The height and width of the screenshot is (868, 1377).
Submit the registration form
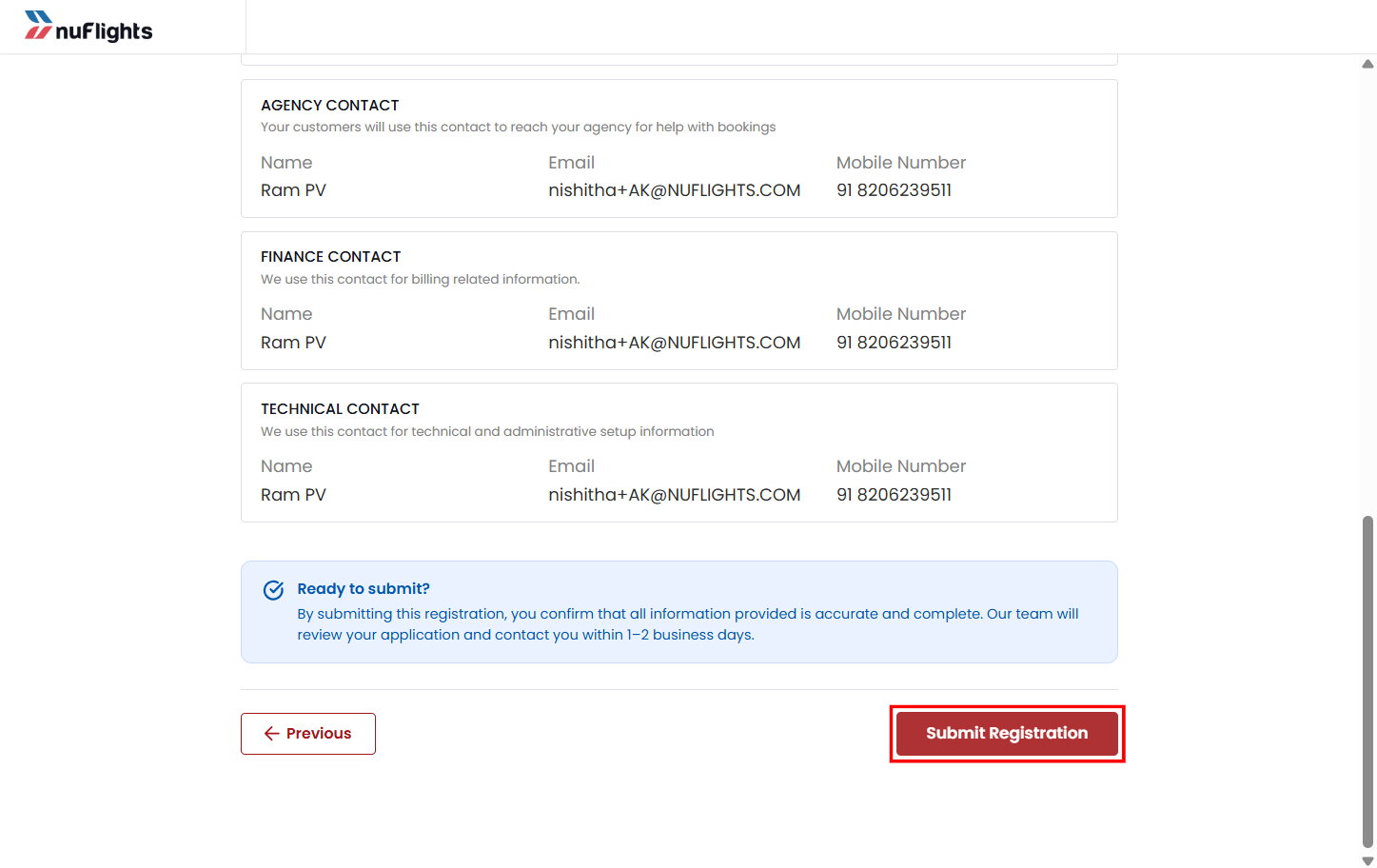click(1007, 734)
